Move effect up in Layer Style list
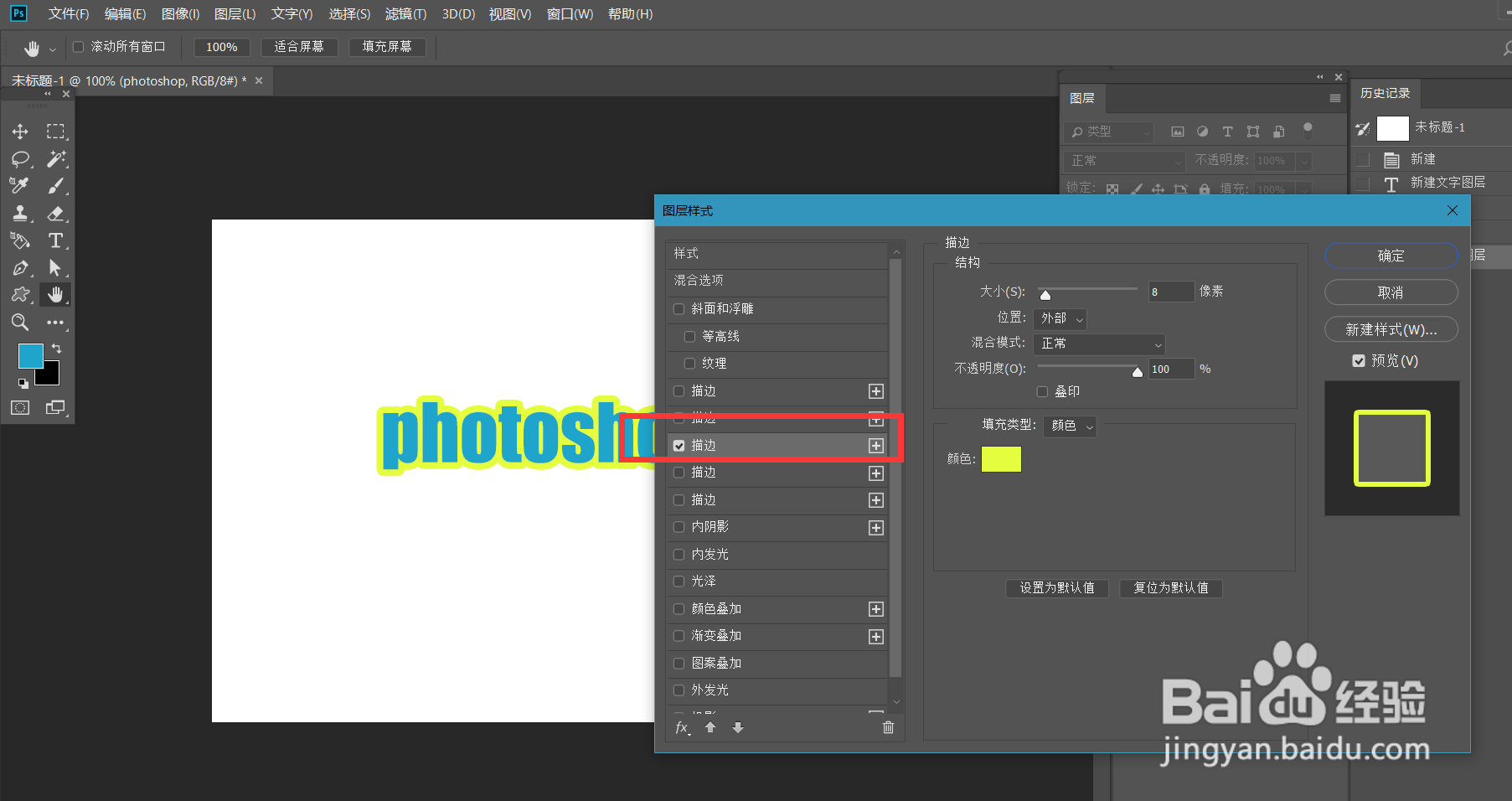 (710, 727)
